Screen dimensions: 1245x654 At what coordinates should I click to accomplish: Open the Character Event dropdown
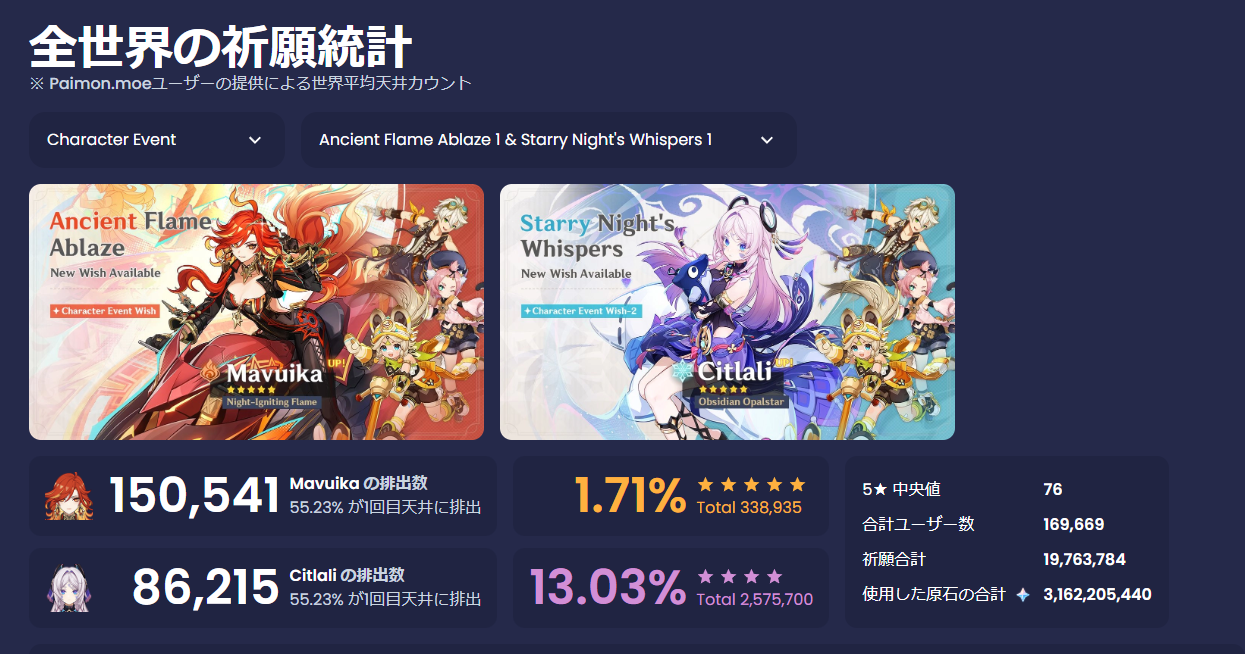(x=157, y=140)
